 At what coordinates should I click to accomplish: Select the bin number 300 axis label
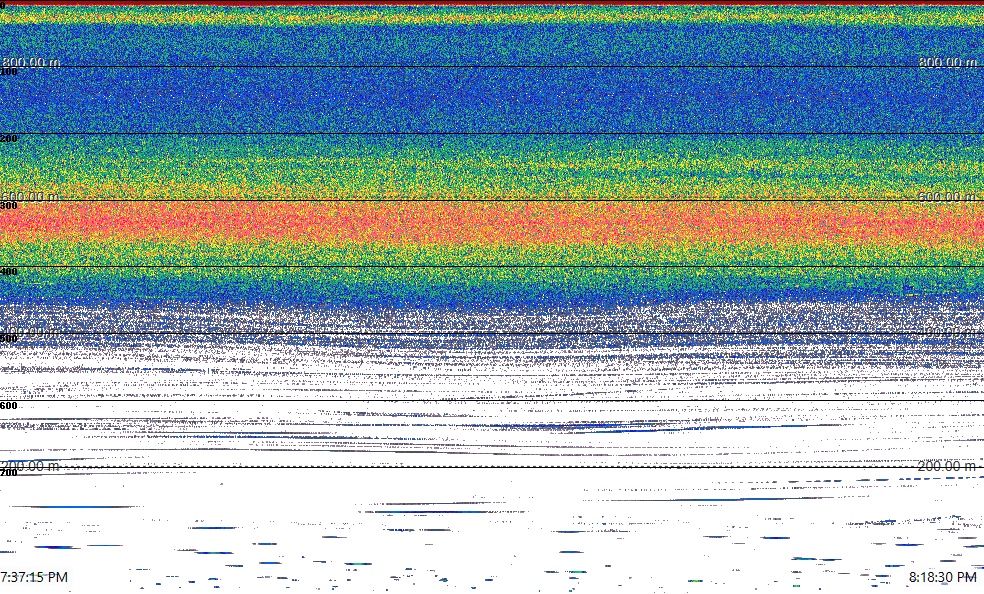pos(9,206)
